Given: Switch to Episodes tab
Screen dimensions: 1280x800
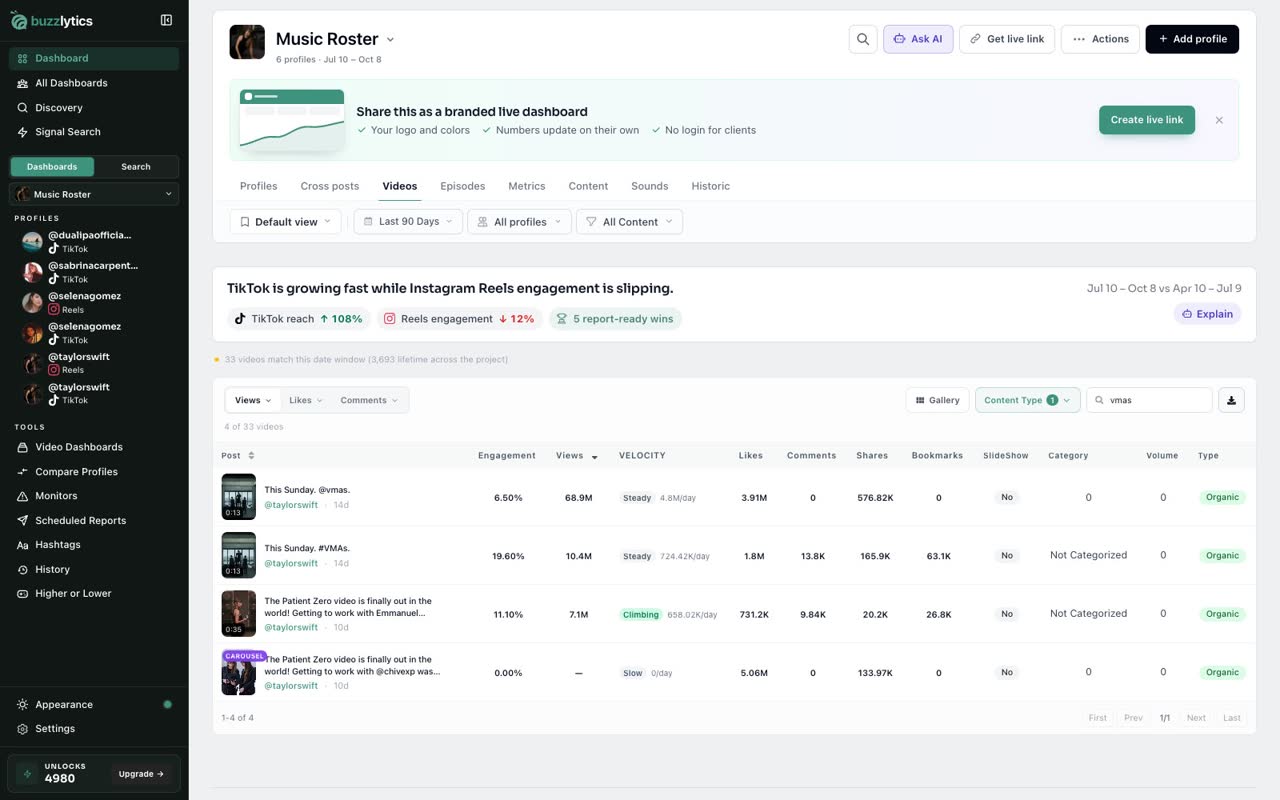Looking at the screenshot, I should point(463,186).
